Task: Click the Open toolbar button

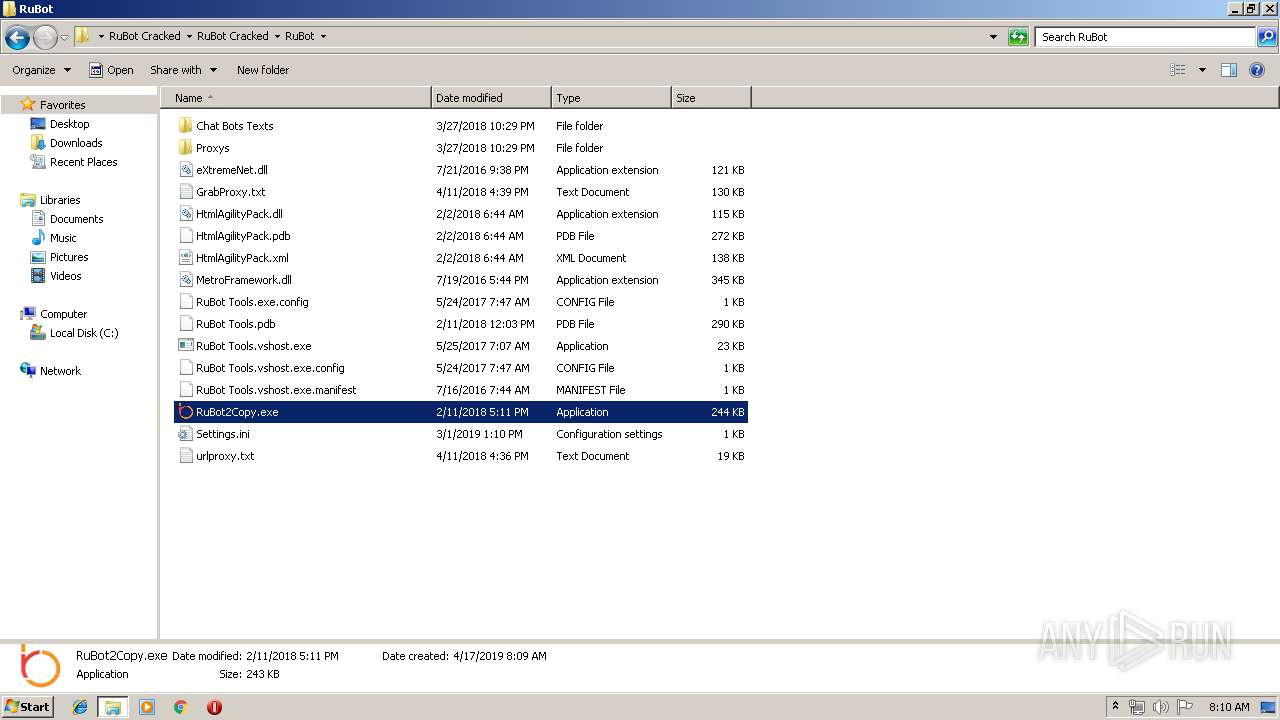Action: (x=111, y=70)
